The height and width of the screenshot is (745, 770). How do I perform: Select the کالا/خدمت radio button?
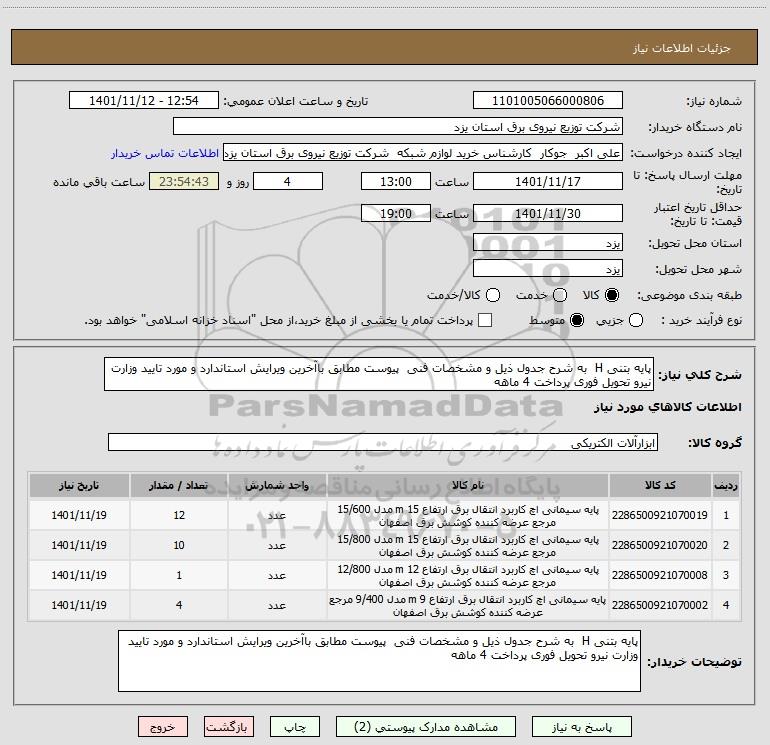tap(493, 295)
